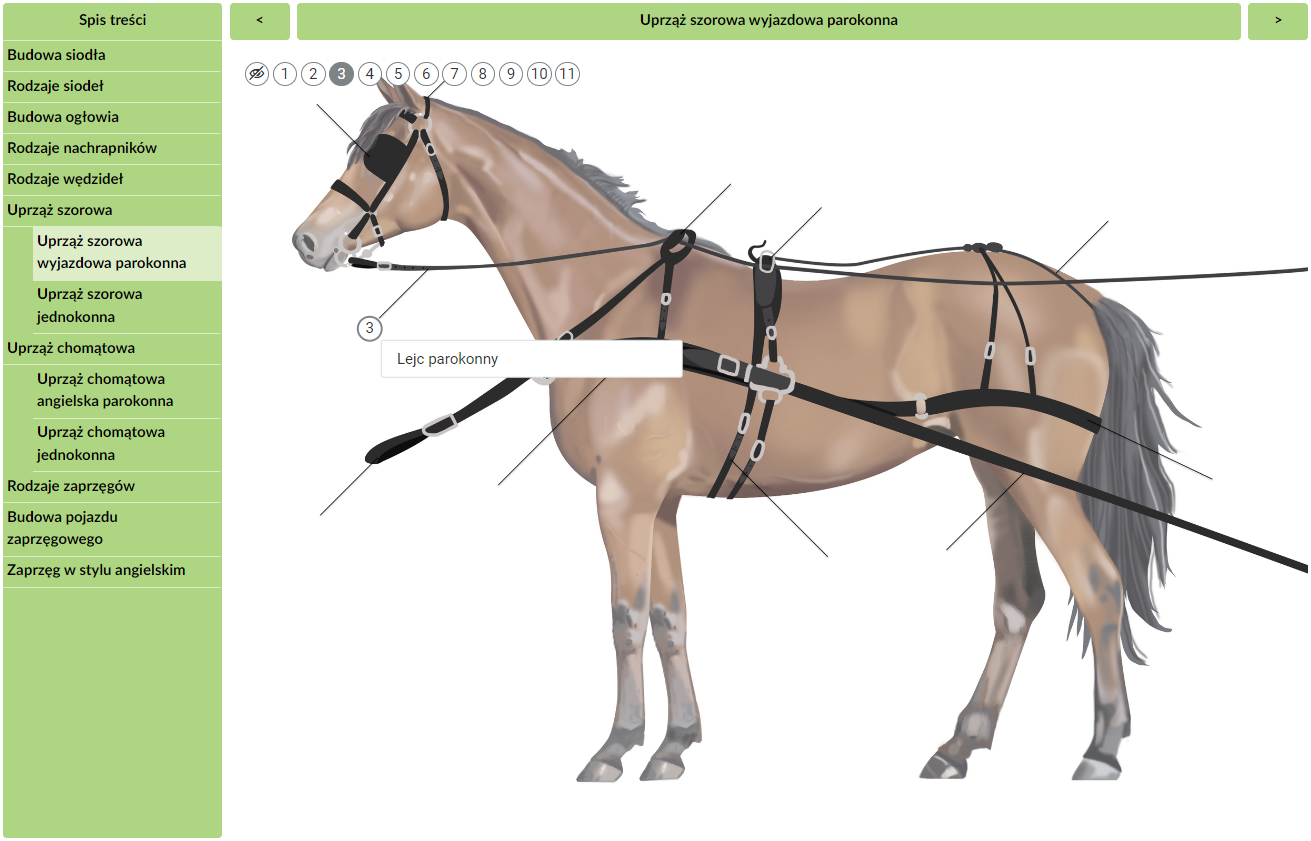Image resolution: width=1311 pixels, height=841 pixels.
Task: Go to the previous page arrow
Action: 260,21
